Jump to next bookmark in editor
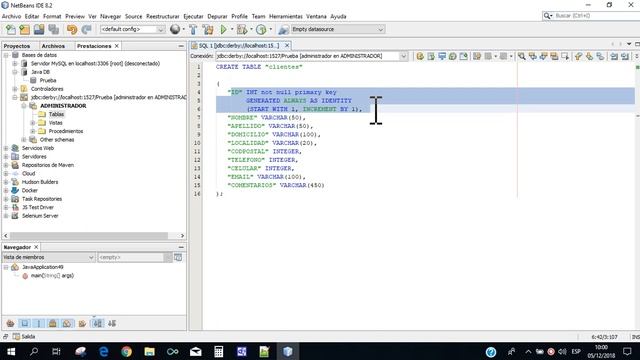The width and height of the screenshot is (640, 360). pos(589,56)
